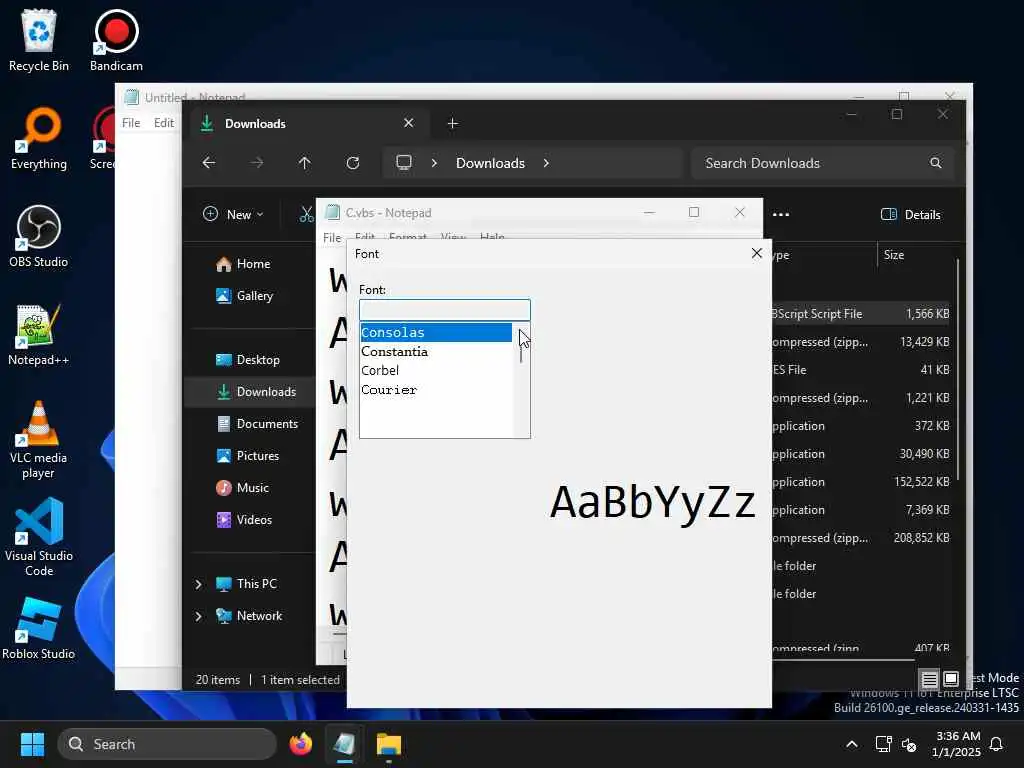Expand the address bar chevron after Downloads

[546, 163]
